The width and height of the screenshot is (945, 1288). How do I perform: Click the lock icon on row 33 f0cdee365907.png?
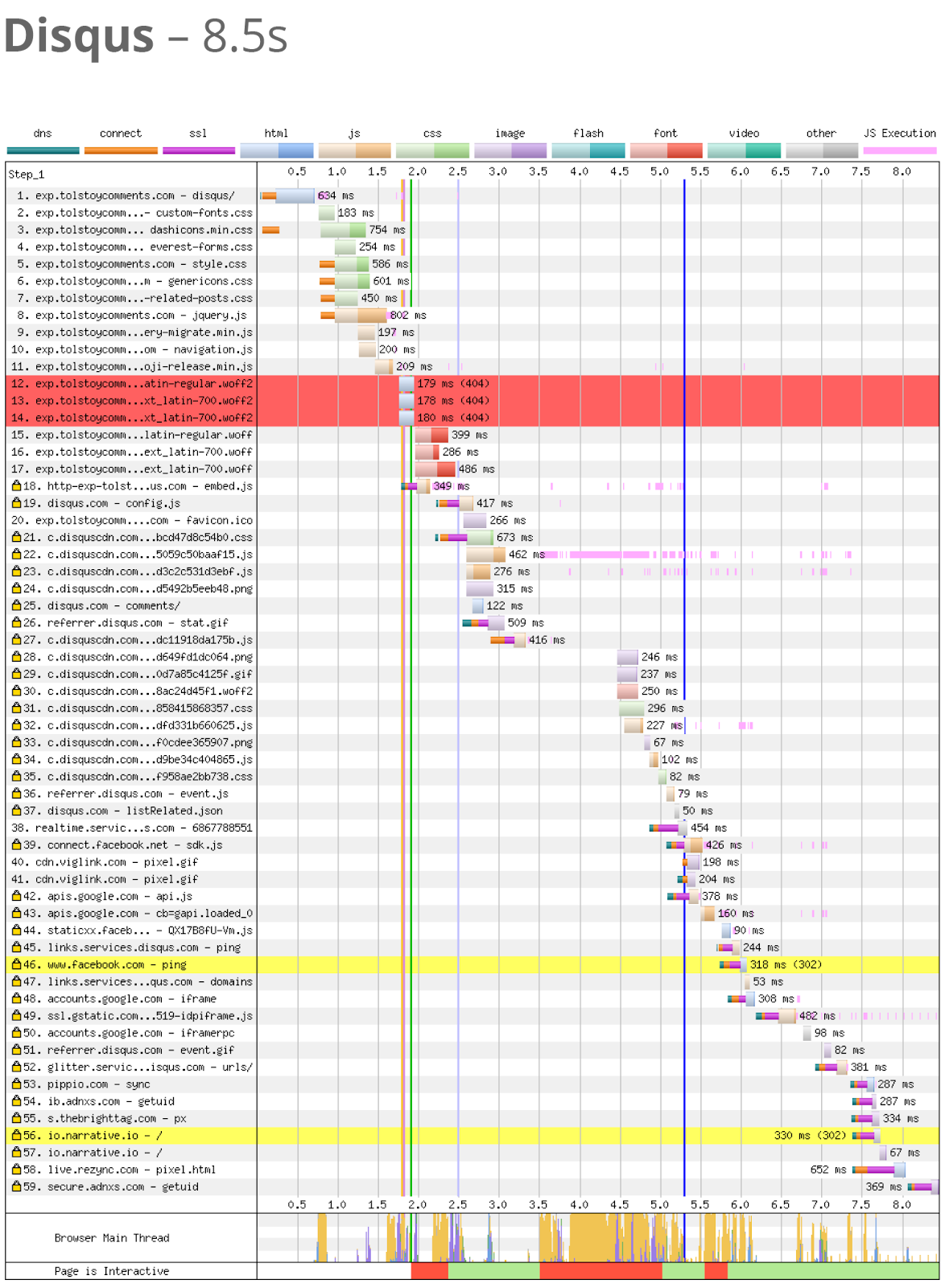16,742
